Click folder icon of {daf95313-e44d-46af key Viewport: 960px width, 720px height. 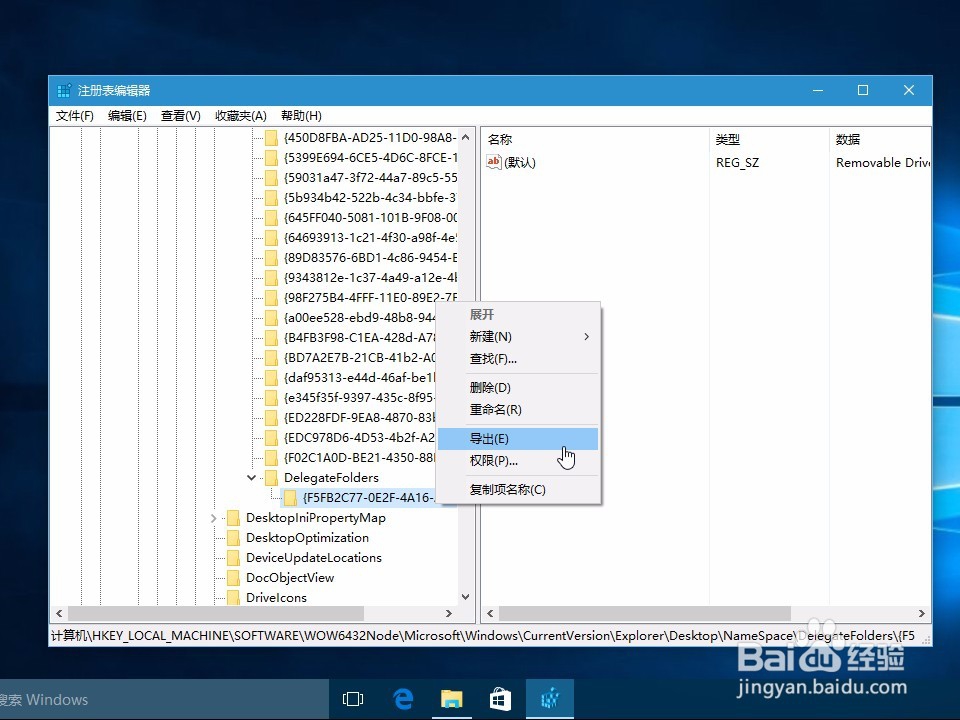[271, 378]
